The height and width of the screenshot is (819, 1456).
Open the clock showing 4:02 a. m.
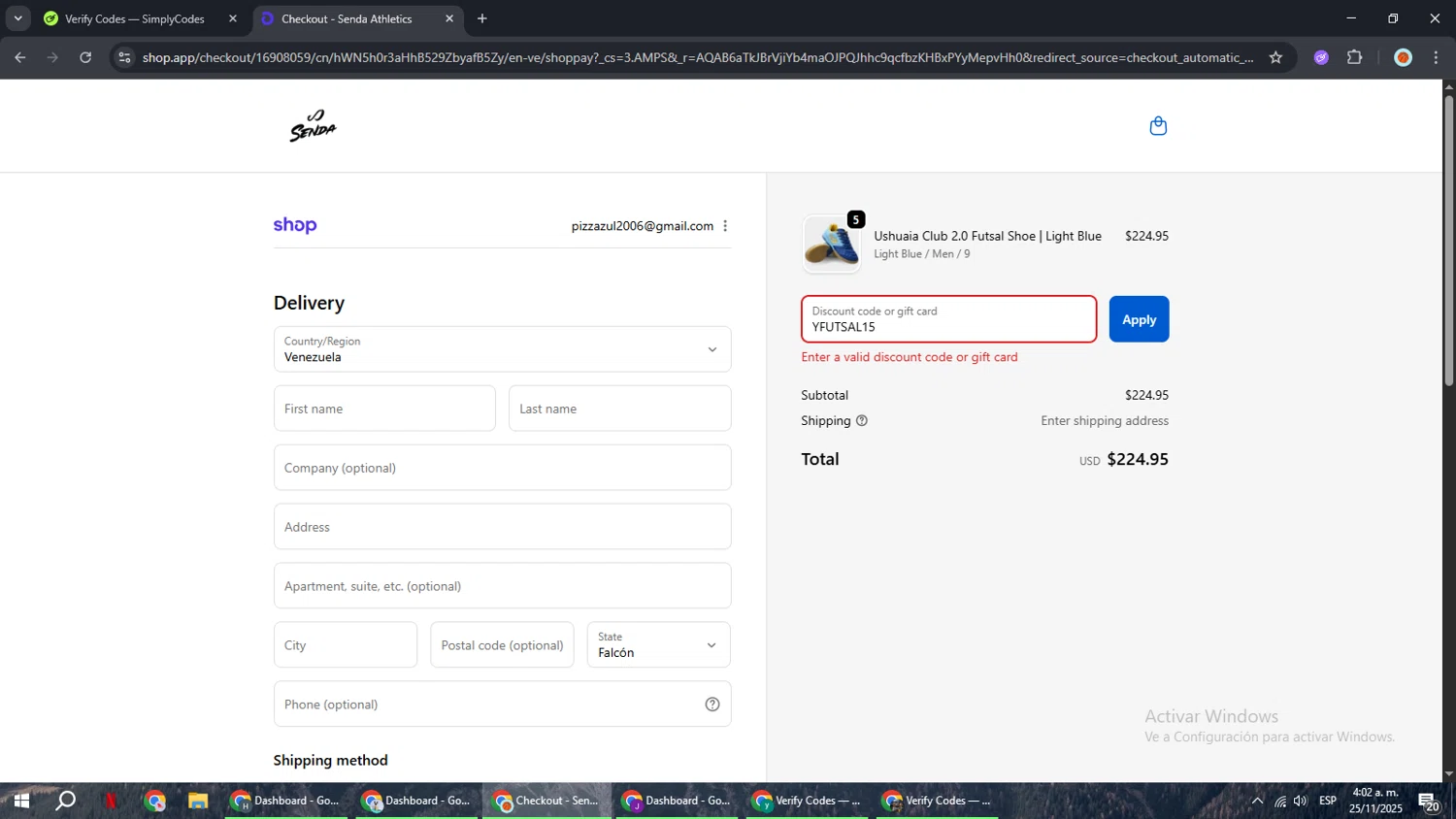click(1375, 801)
